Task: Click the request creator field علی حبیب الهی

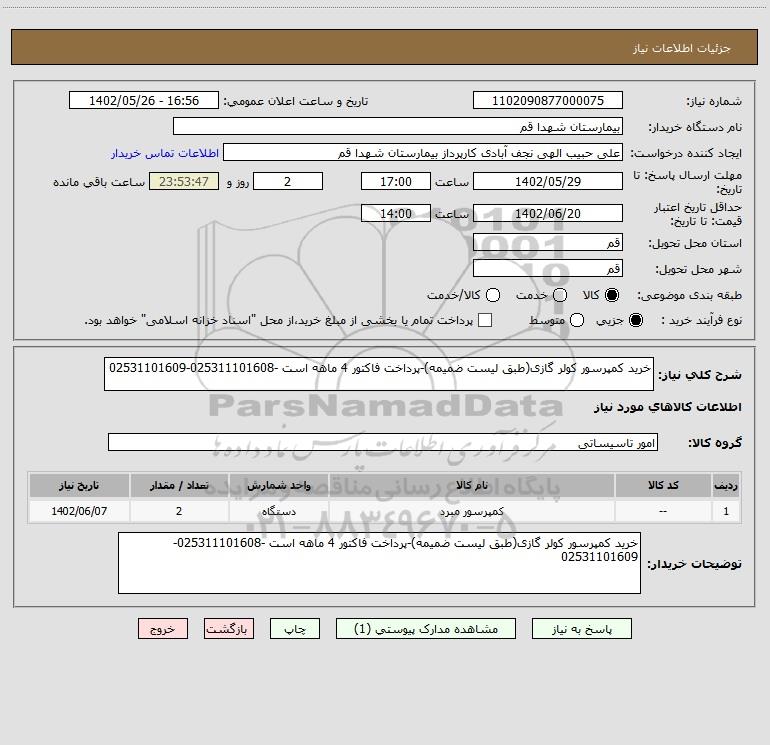Action: pyautogui.click(x=423, y=153)
